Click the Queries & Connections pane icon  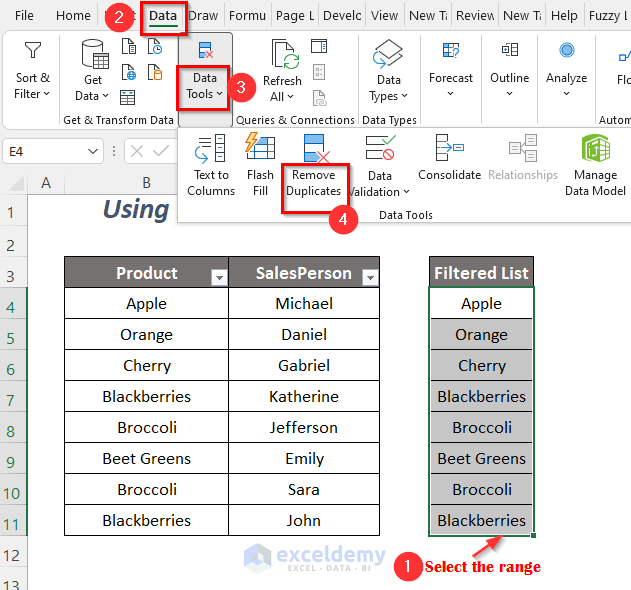[319, 46]
